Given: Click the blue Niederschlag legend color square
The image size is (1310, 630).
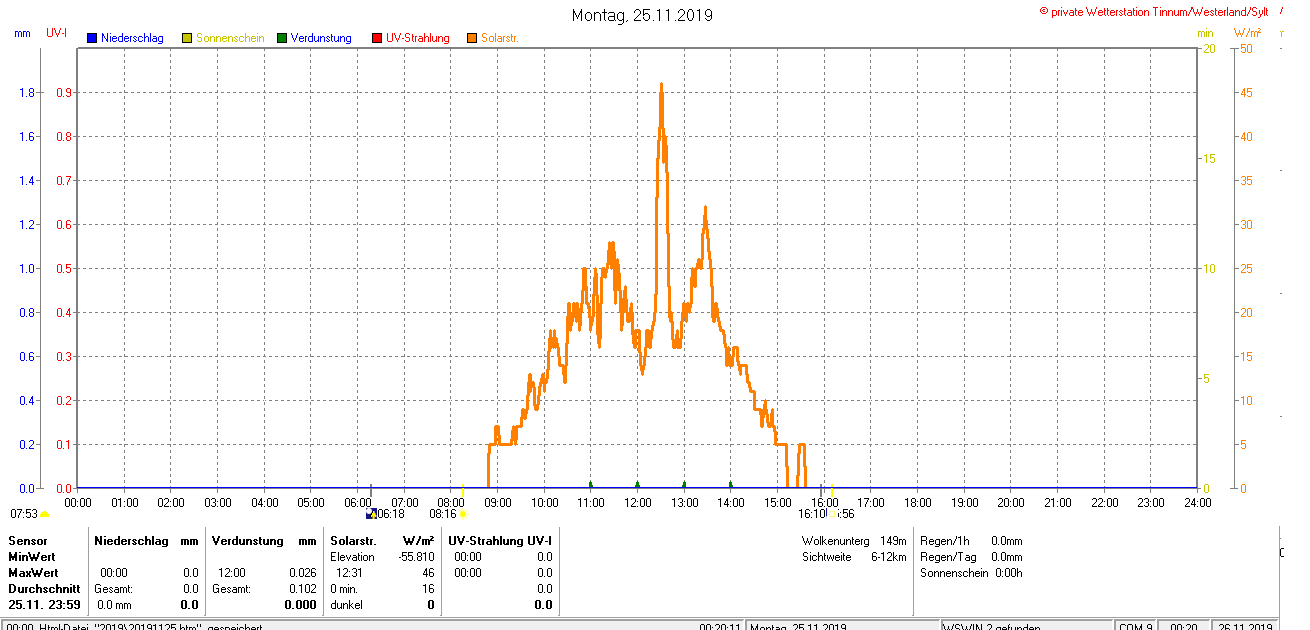Looking at the screenshot, I should click(x=92, y=38).
